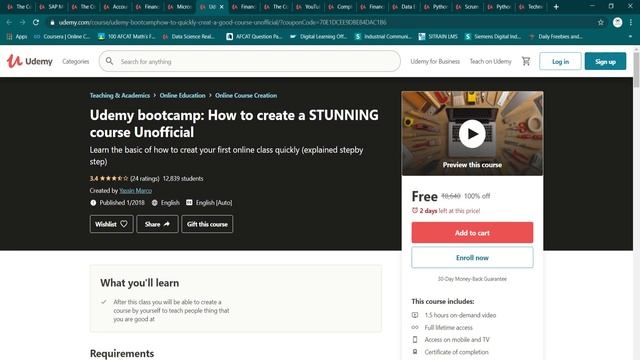Switch to the SAP browser tab
640x360 pixels.
click(x=51, y=7)
